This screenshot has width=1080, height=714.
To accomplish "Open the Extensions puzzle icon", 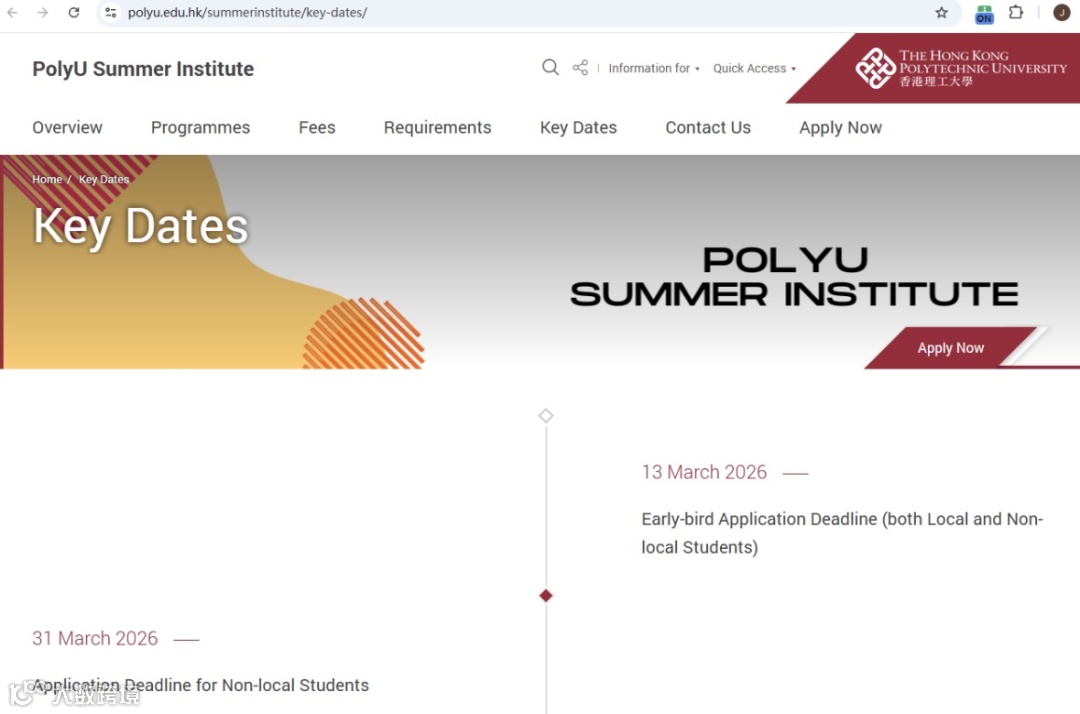I will click(1016, 12).
